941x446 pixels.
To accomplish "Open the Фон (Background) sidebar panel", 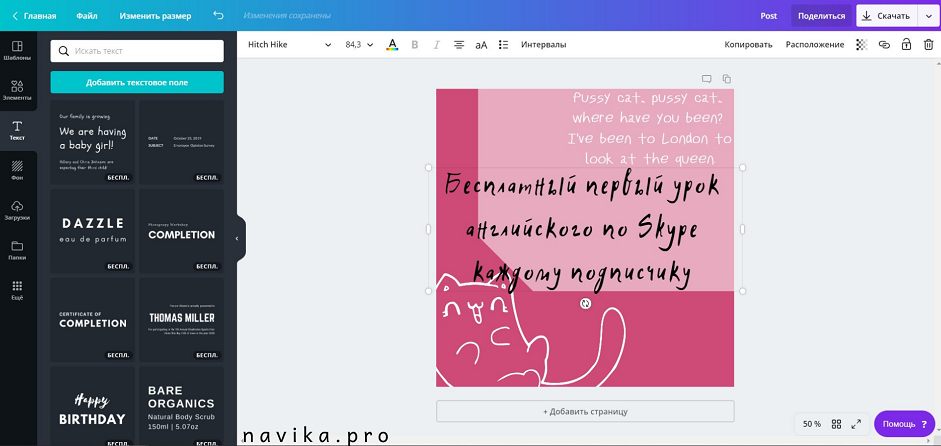I will coord(17,170).
